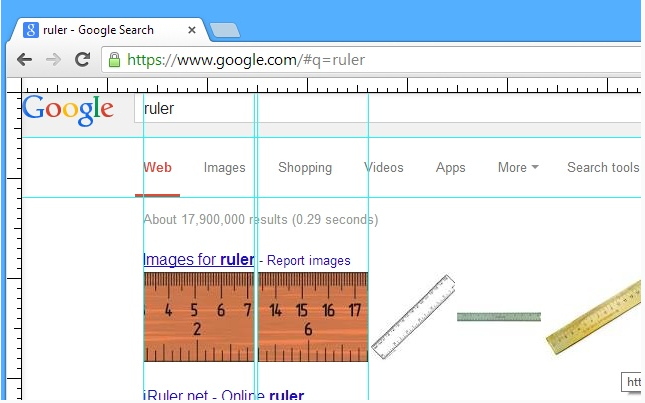The image size is (645, 403).
Task: Select the white diagonal ruler thumbnail
Action: [413, 316]
